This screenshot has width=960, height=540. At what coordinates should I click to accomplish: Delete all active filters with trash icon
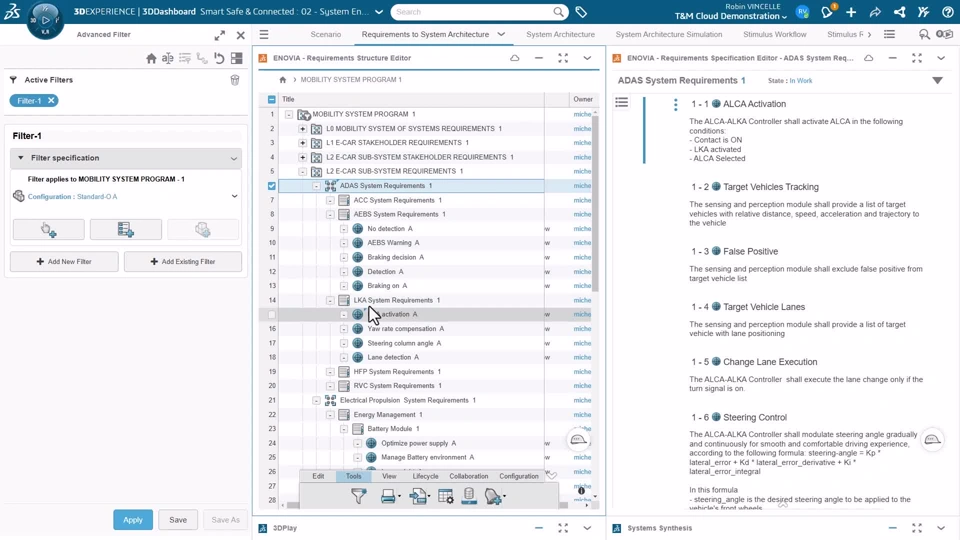[234, 80]
